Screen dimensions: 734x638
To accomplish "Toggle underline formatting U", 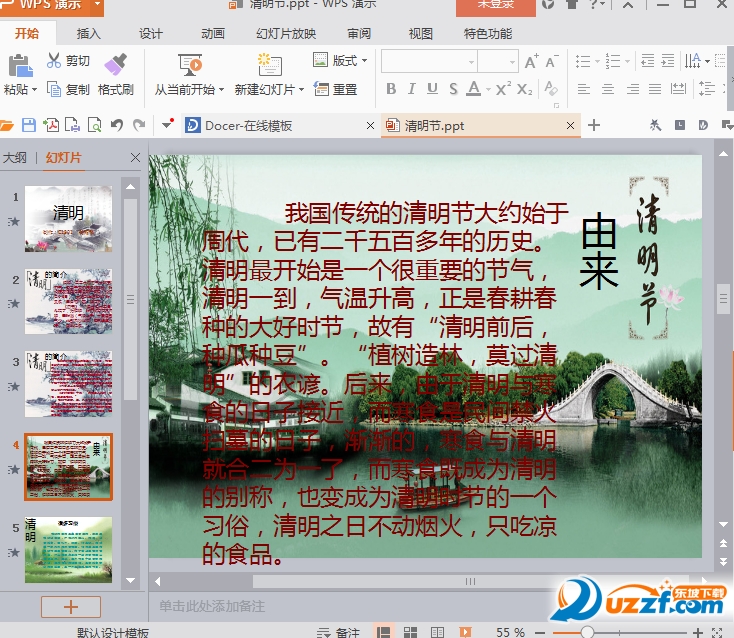I will [432, 88].
